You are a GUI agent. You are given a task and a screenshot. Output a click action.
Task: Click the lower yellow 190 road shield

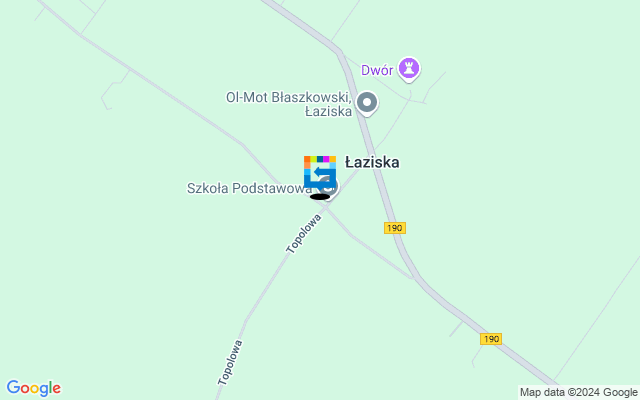[x=491, y=339]
